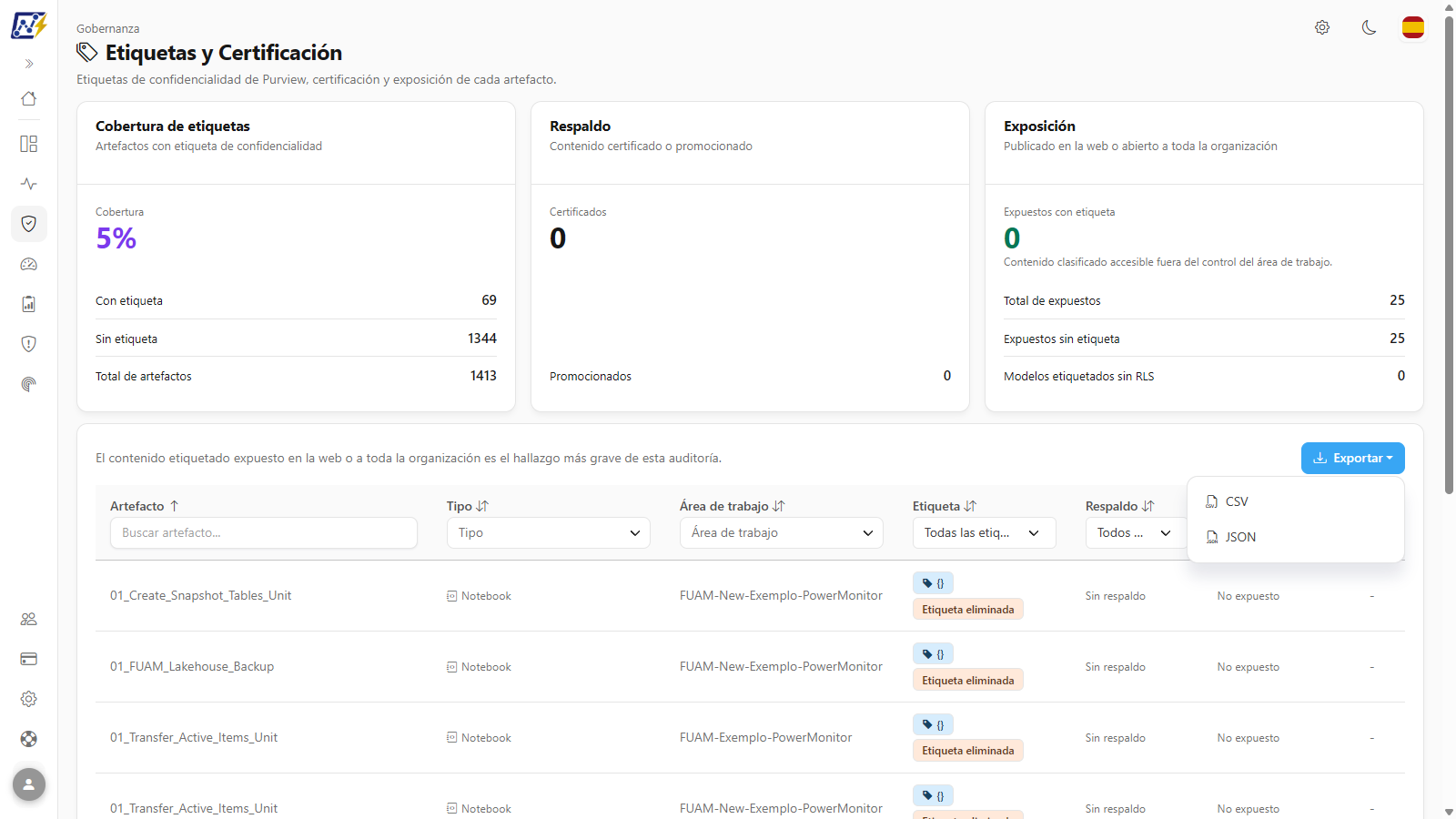Open the Área de trabajo filter dropdown
The width and height of the screenshot is (1456, 819).
(782, 533)
